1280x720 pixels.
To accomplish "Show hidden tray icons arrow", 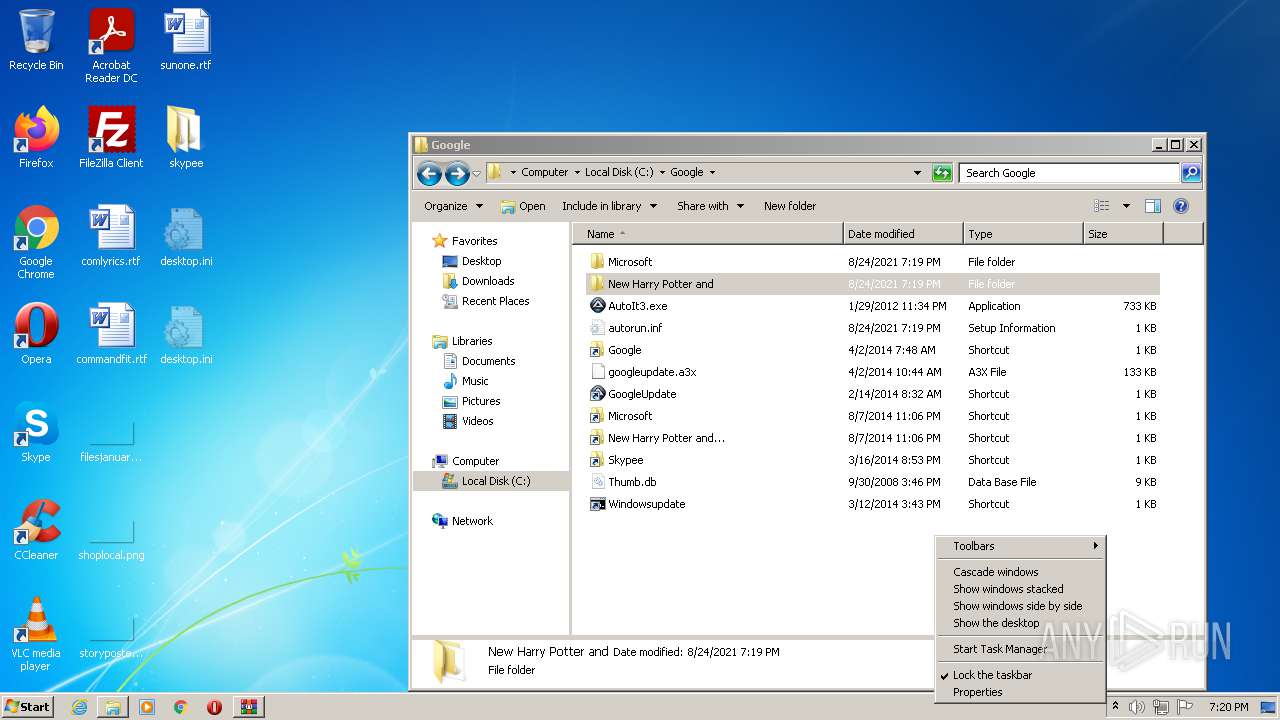I will click(x=1115, y=707).
